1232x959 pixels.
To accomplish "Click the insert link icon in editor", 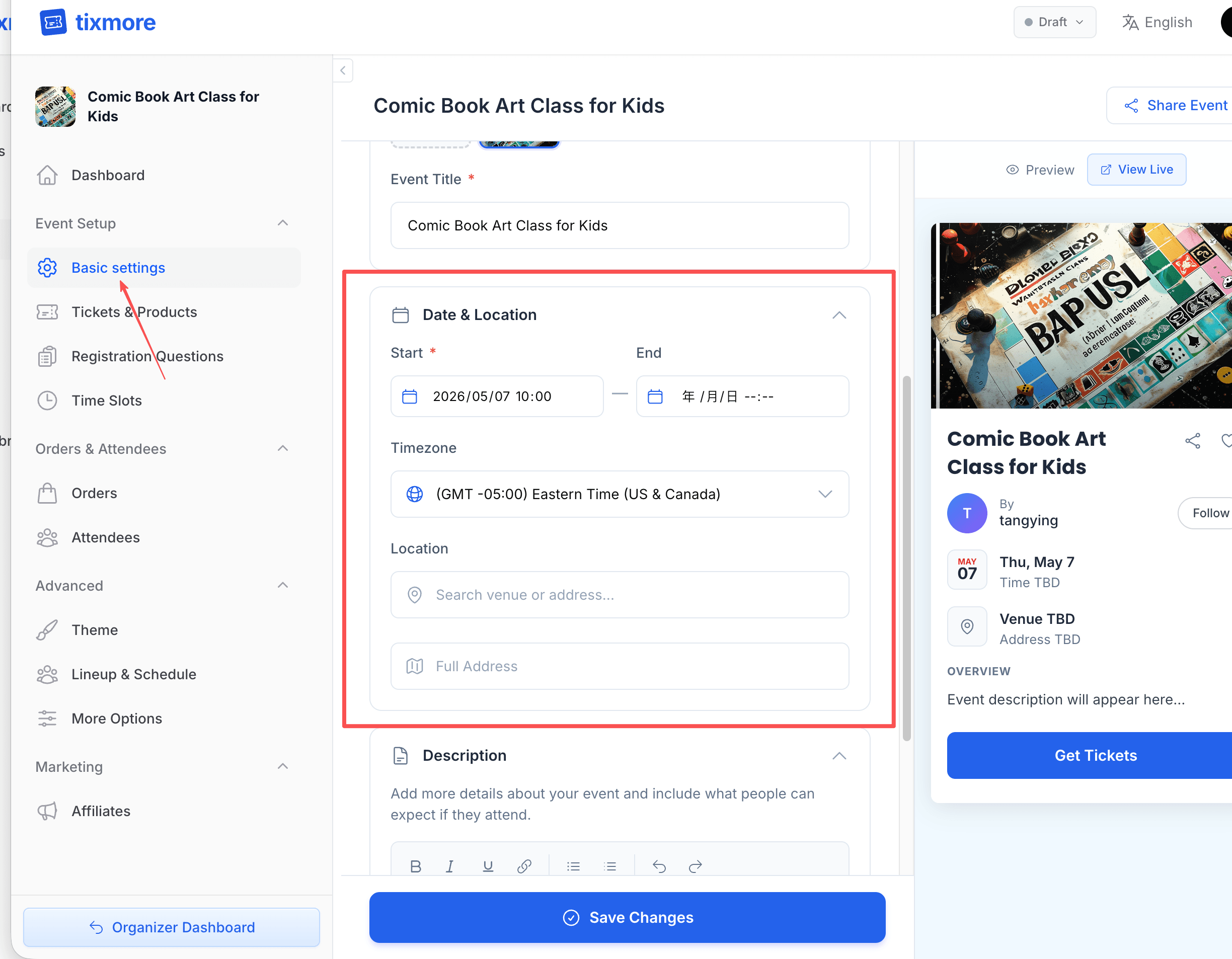I will tap(524, 866).
